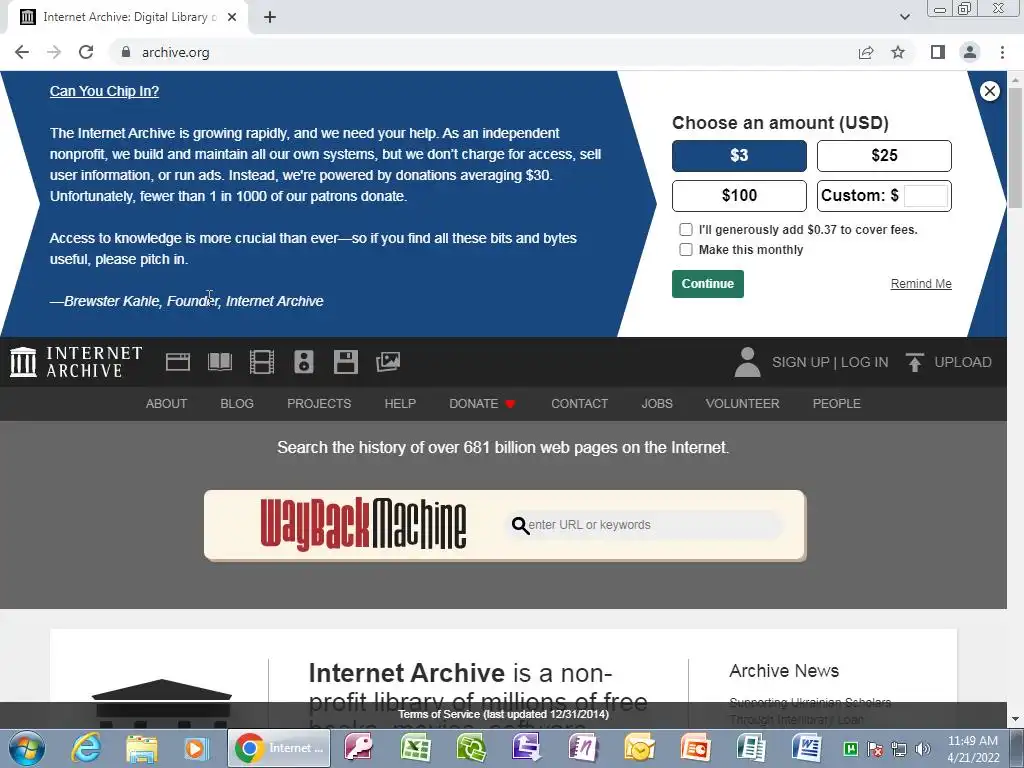Open the BLOG menu item
This screenshot has height=768, width=1024.
(237, 404)
